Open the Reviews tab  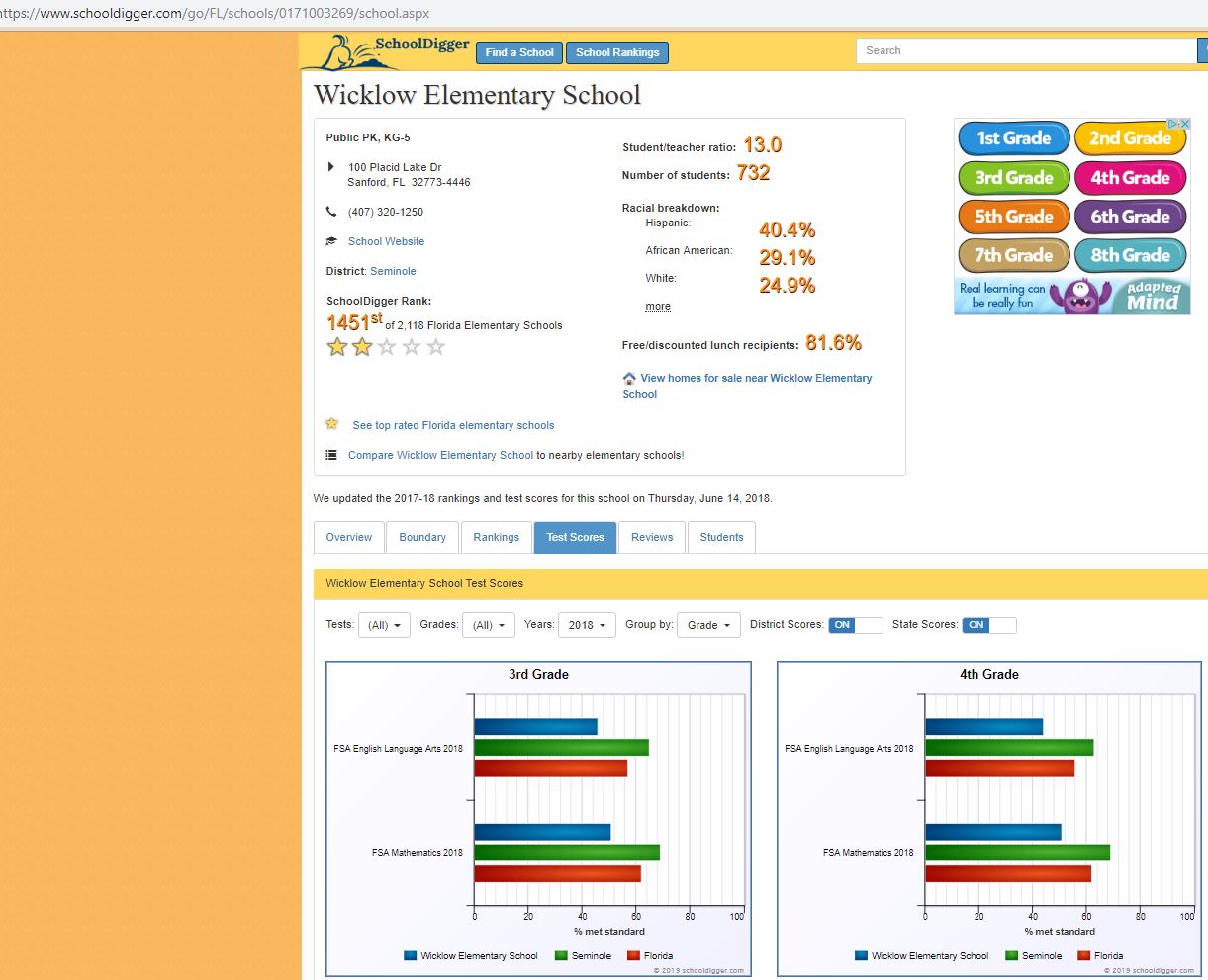(652, 537)
